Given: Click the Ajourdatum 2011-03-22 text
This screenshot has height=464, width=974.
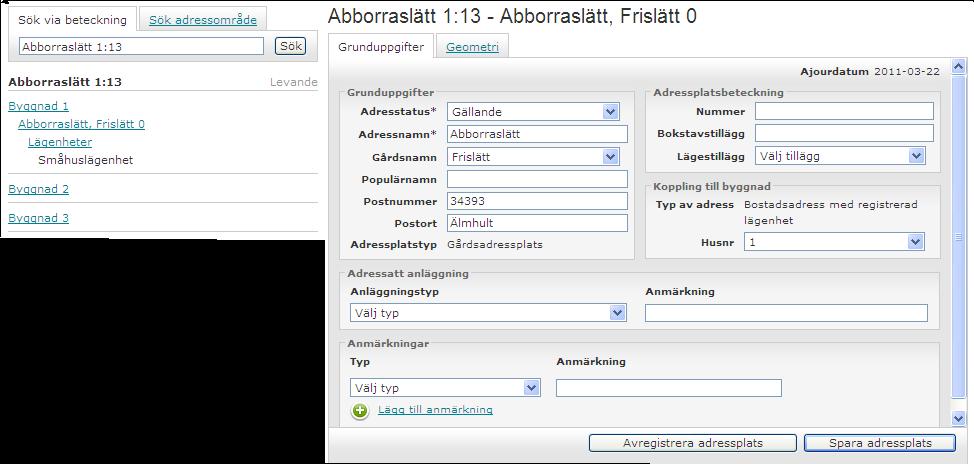Looking at the screenshot, I should (x=870, y=71).
